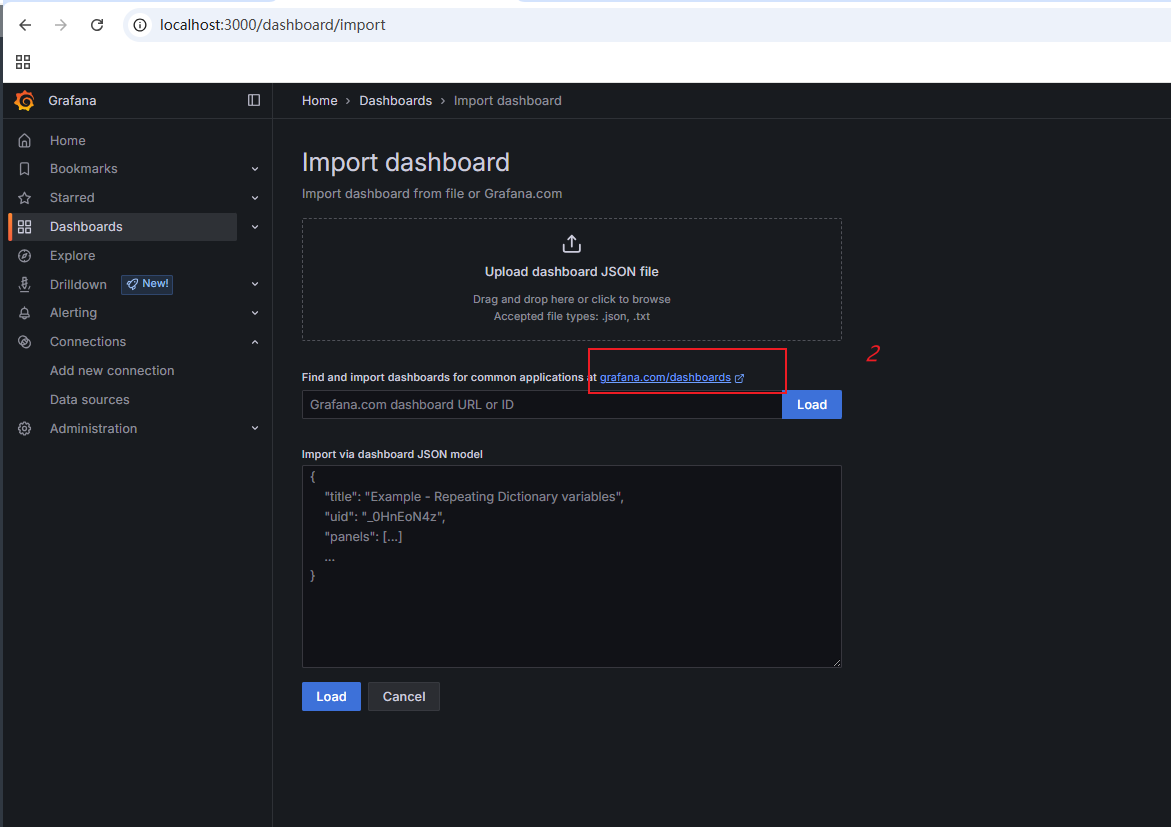Click the browser address bar URL
Viewport: 1171px width, 827px height.
pos(273,25)
